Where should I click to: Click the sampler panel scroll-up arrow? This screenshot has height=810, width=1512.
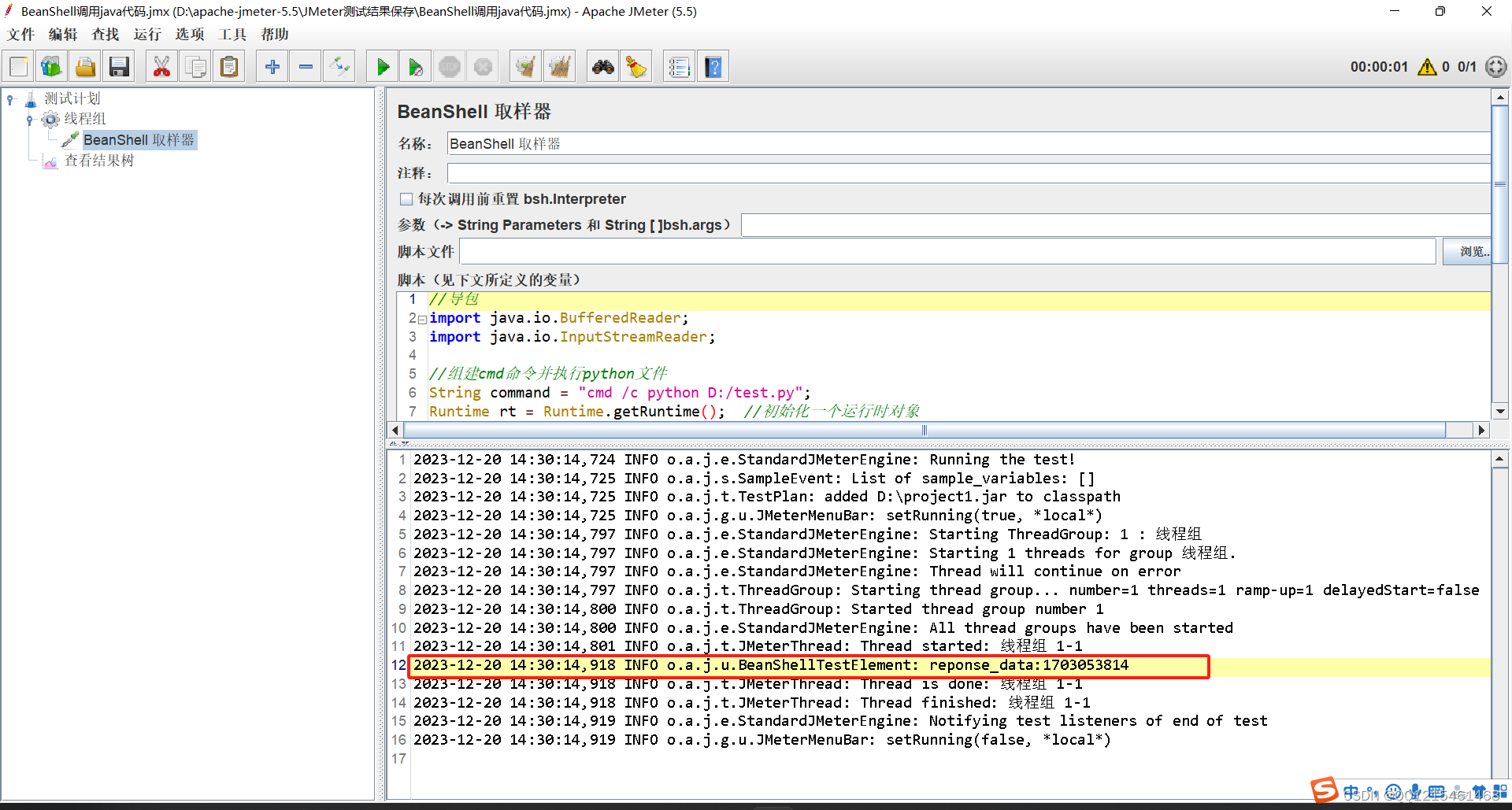pyautogui.click(x=1500, y=98)
